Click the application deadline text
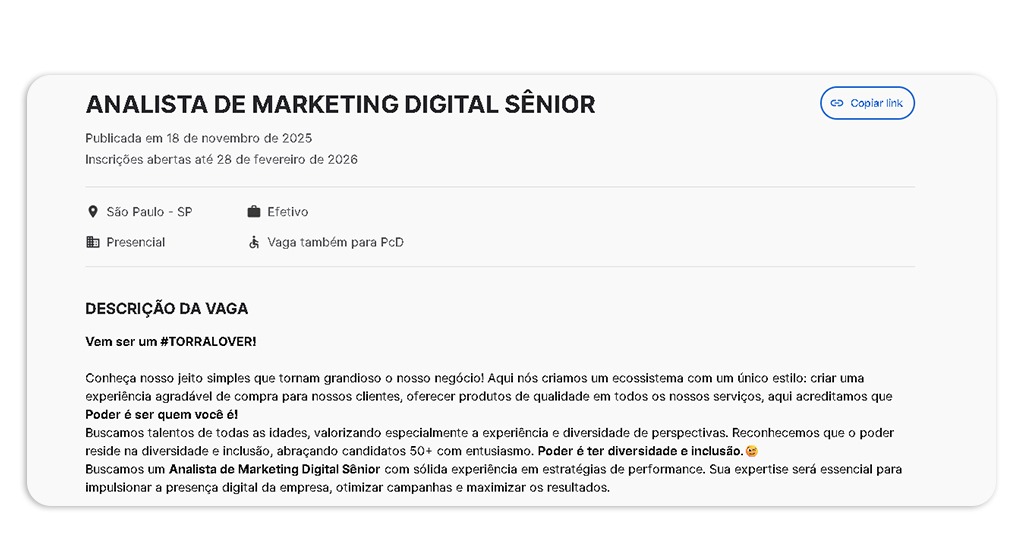 pos(221,159)
